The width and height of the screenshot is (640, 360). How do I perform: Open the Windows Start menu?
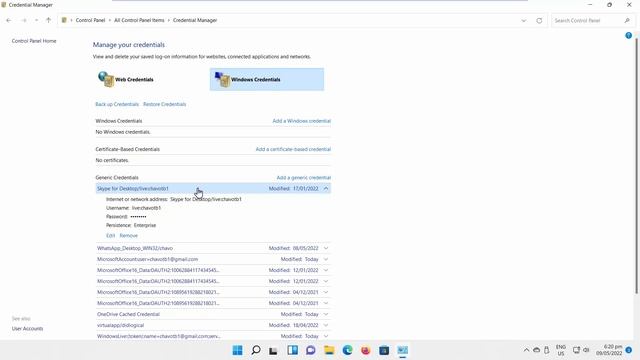(x=238, y=350)
